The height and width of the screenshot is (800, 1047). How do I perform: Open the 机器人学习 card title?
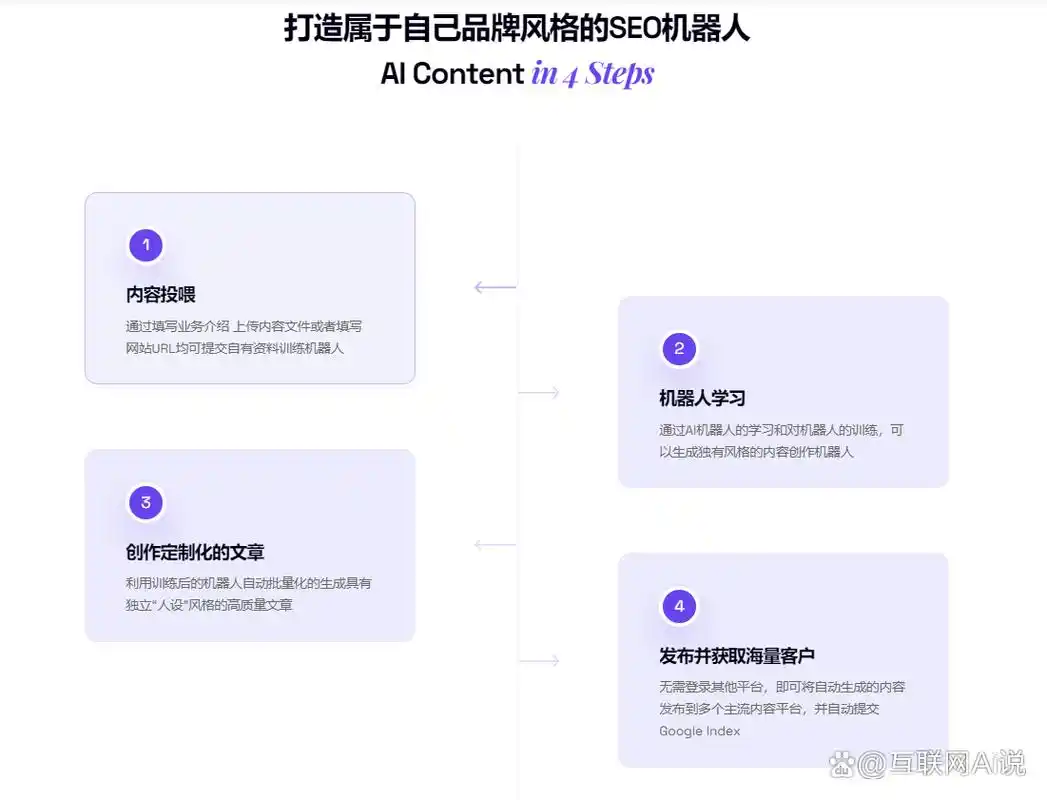[x=702, y=397]
